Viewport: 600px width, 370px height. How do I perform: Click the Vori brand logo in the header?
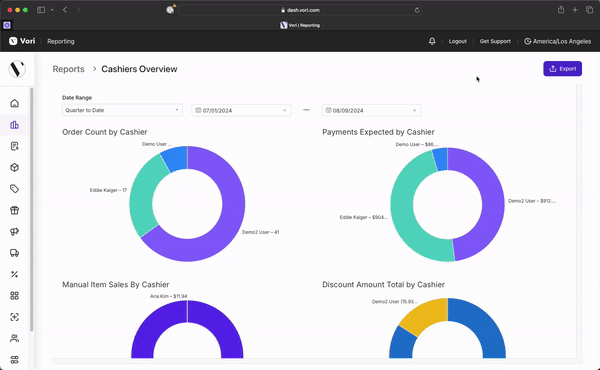(22, 41)
